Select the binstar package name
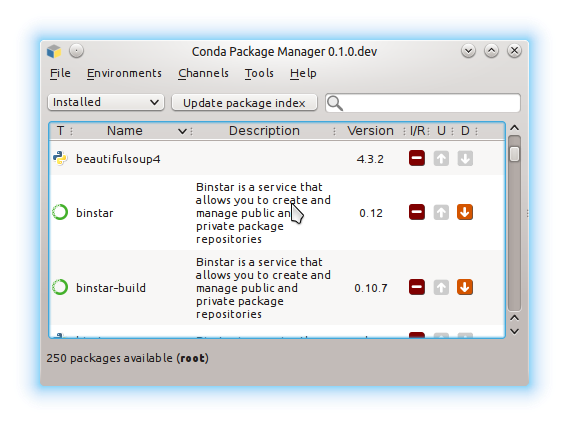The width and height of the screenshot is (569, 426). 95,213
